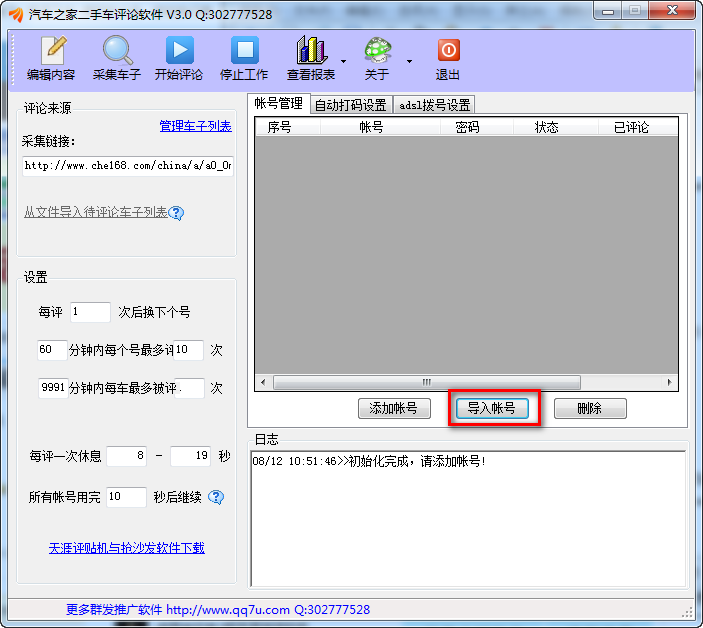Click help icon beside 从文件导入待评论车子列表
Image resolution: width=703 pixels, height=628 pixels.
(176, 213)
